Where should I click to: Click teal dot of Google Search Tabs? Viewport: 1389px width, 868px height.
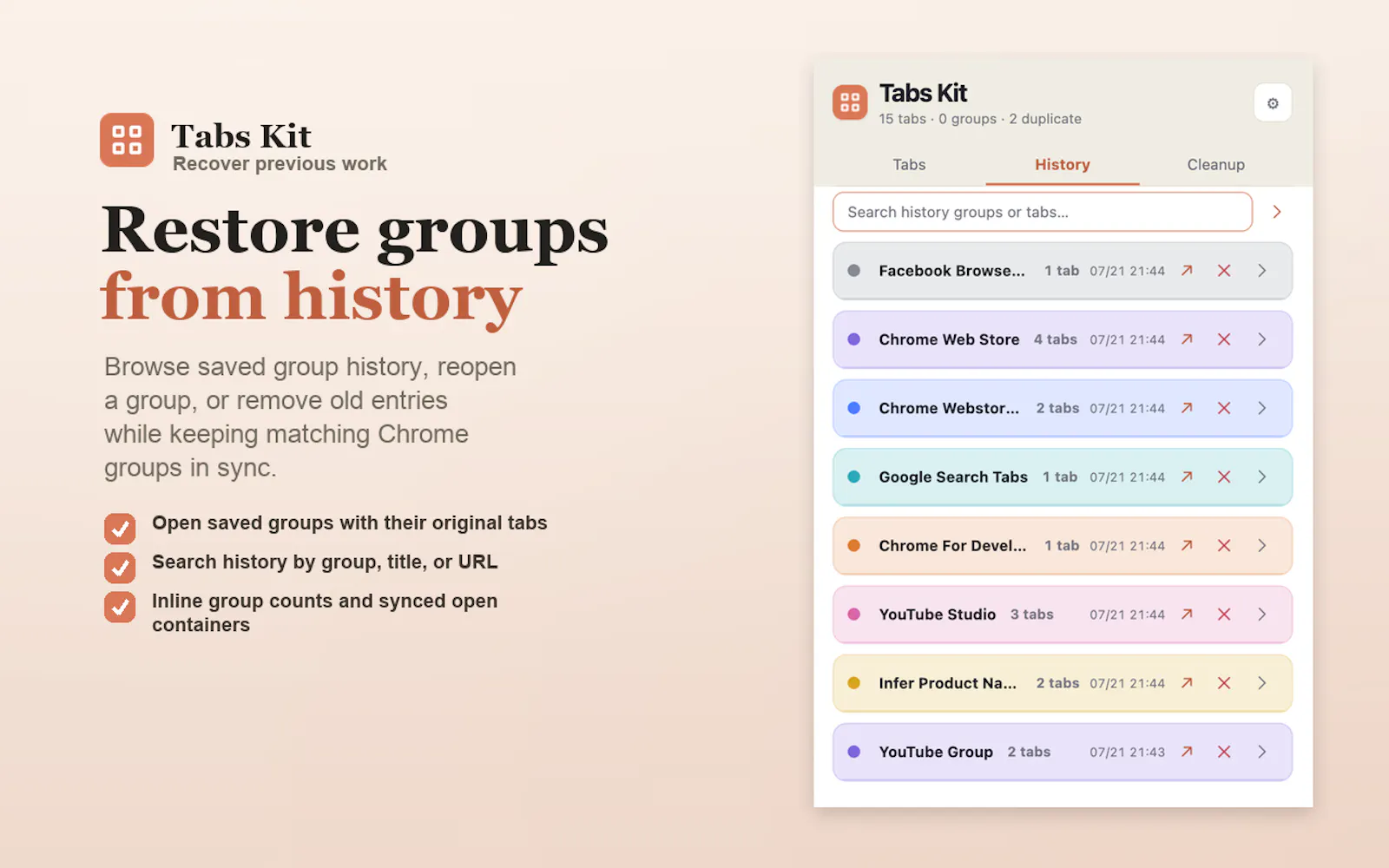point(854,477)
